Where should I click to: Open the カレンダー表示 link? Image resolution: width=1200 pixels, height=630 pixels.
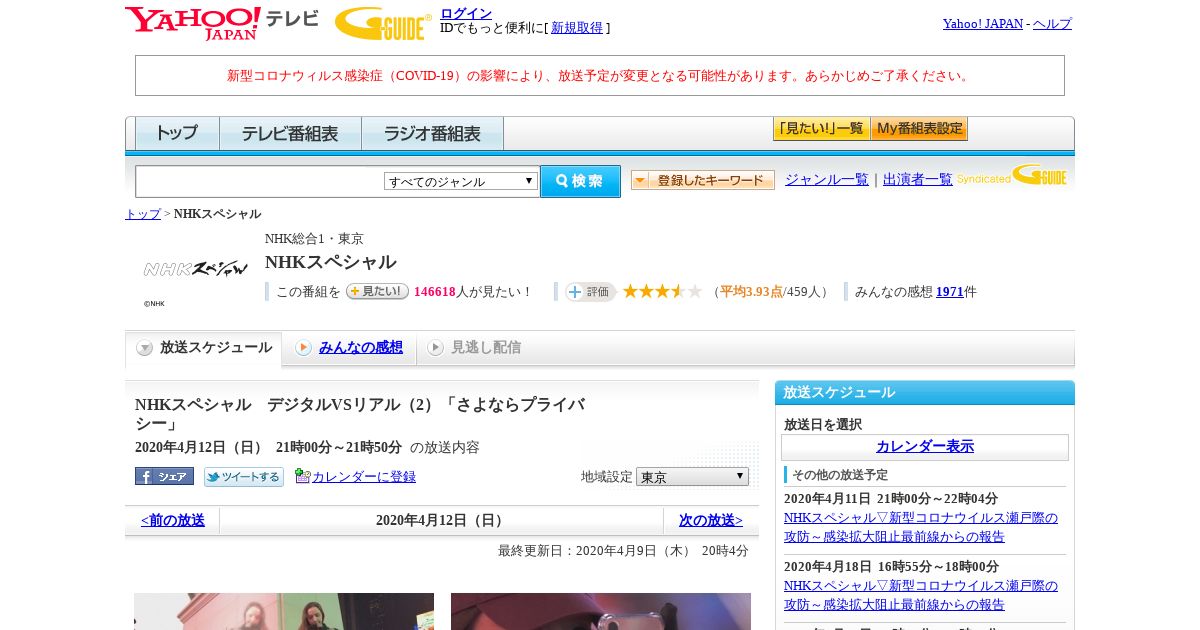click(x=925, y=447)
